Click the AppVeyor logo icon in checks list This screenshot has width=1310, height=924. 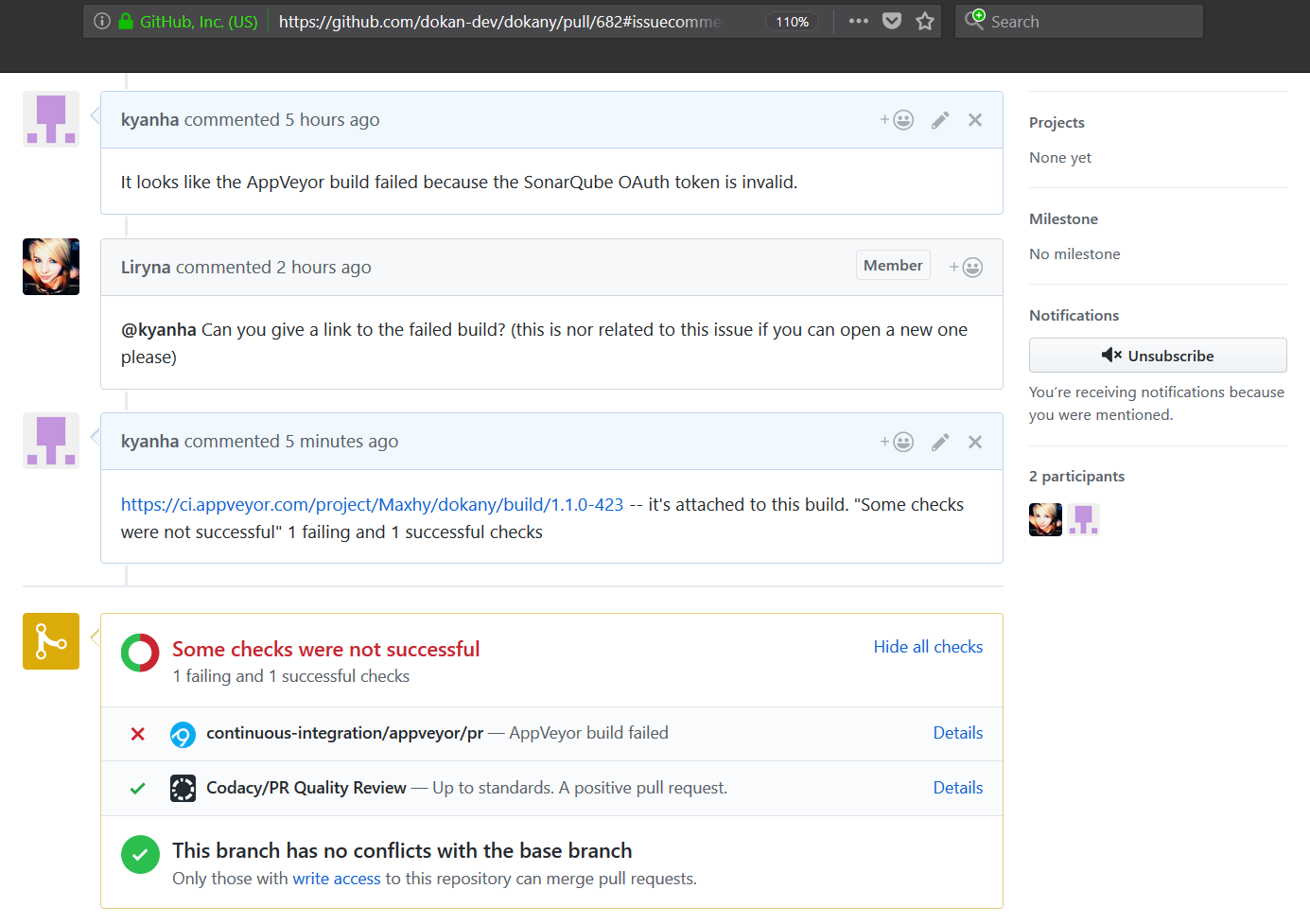click(x=183, y=734)
